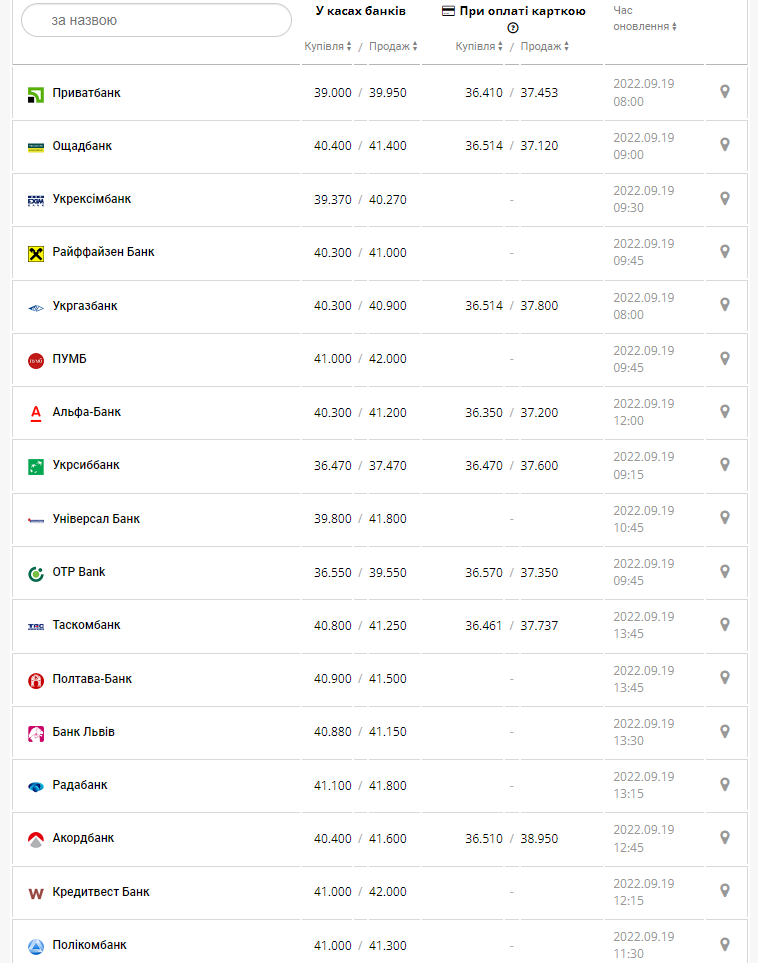Open the Укрсиббанк bank link
The height and width of the screenshot is (963, 758).
(x=86, y=465)
